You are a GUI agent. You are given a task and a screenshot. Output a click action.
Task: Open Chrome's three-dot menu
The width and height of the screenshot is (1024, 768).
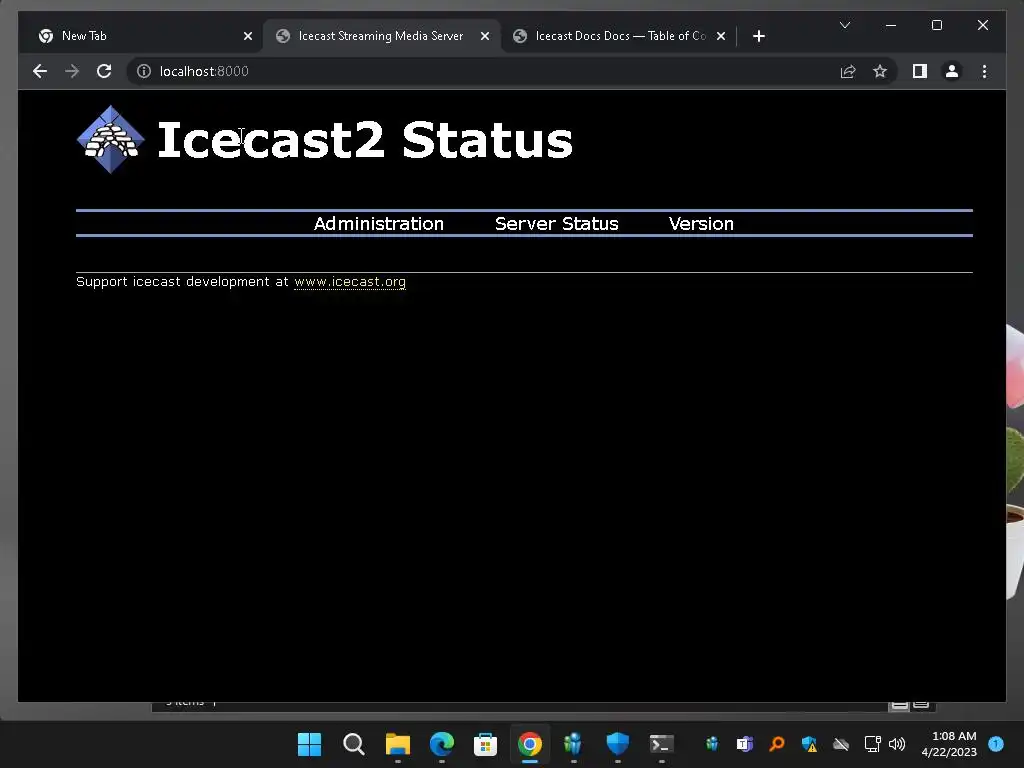pos(984,71)
